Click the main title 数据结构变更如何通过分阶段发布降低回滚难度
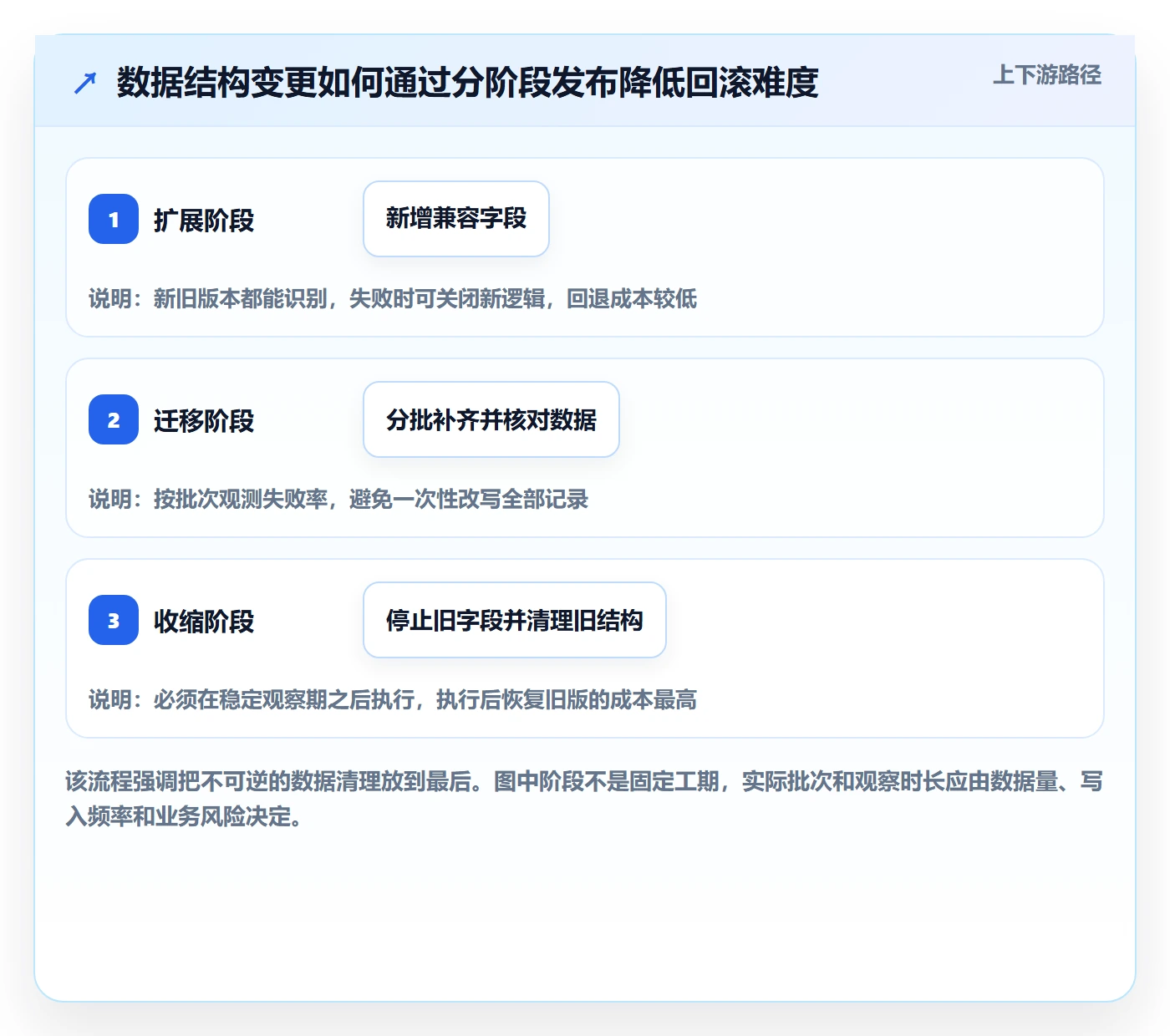1170x1036 pixels. (x=467, y=82)
